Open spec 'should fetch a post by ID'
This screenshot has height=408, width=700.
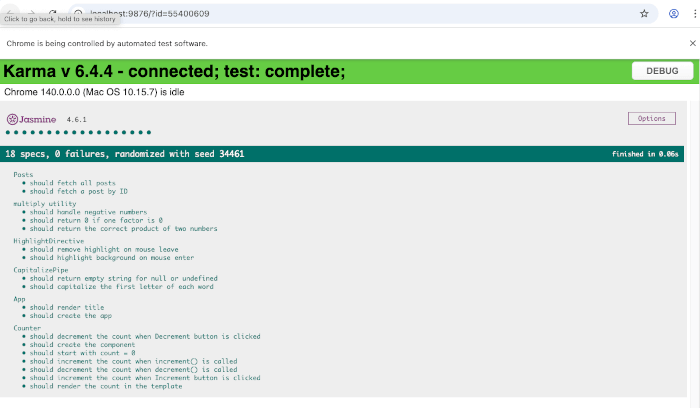pyautogui.click(x=79, y=191)
